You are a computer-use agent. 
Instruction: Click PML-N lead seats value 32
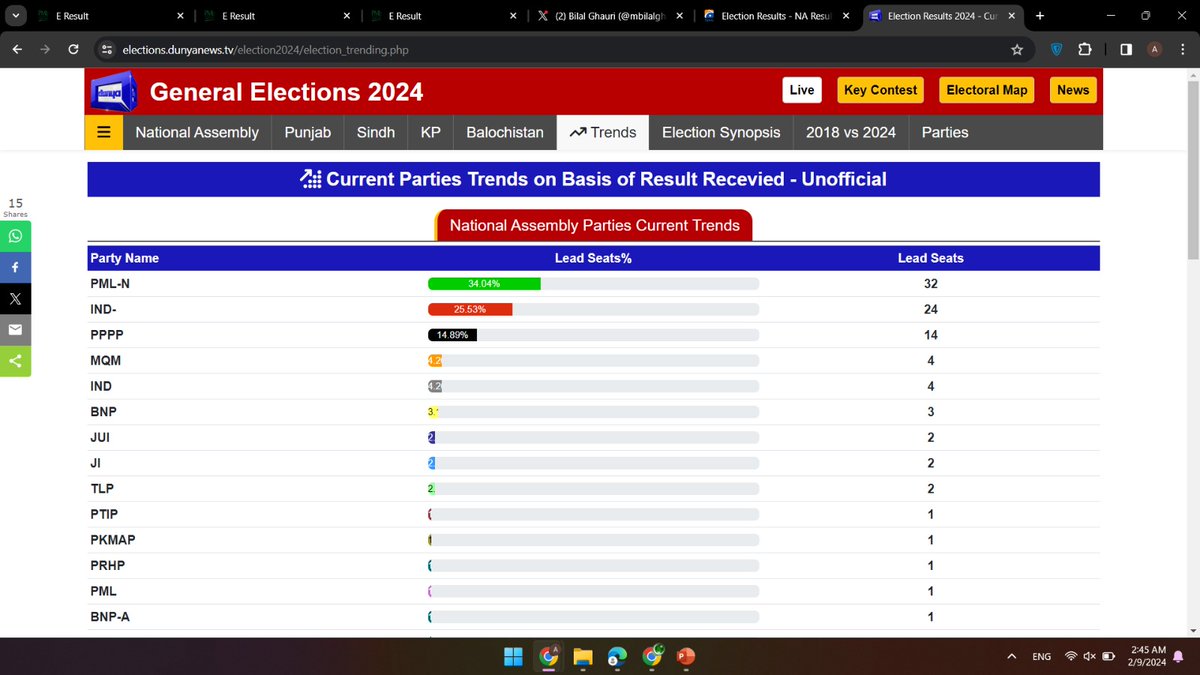tap(930, 284)
